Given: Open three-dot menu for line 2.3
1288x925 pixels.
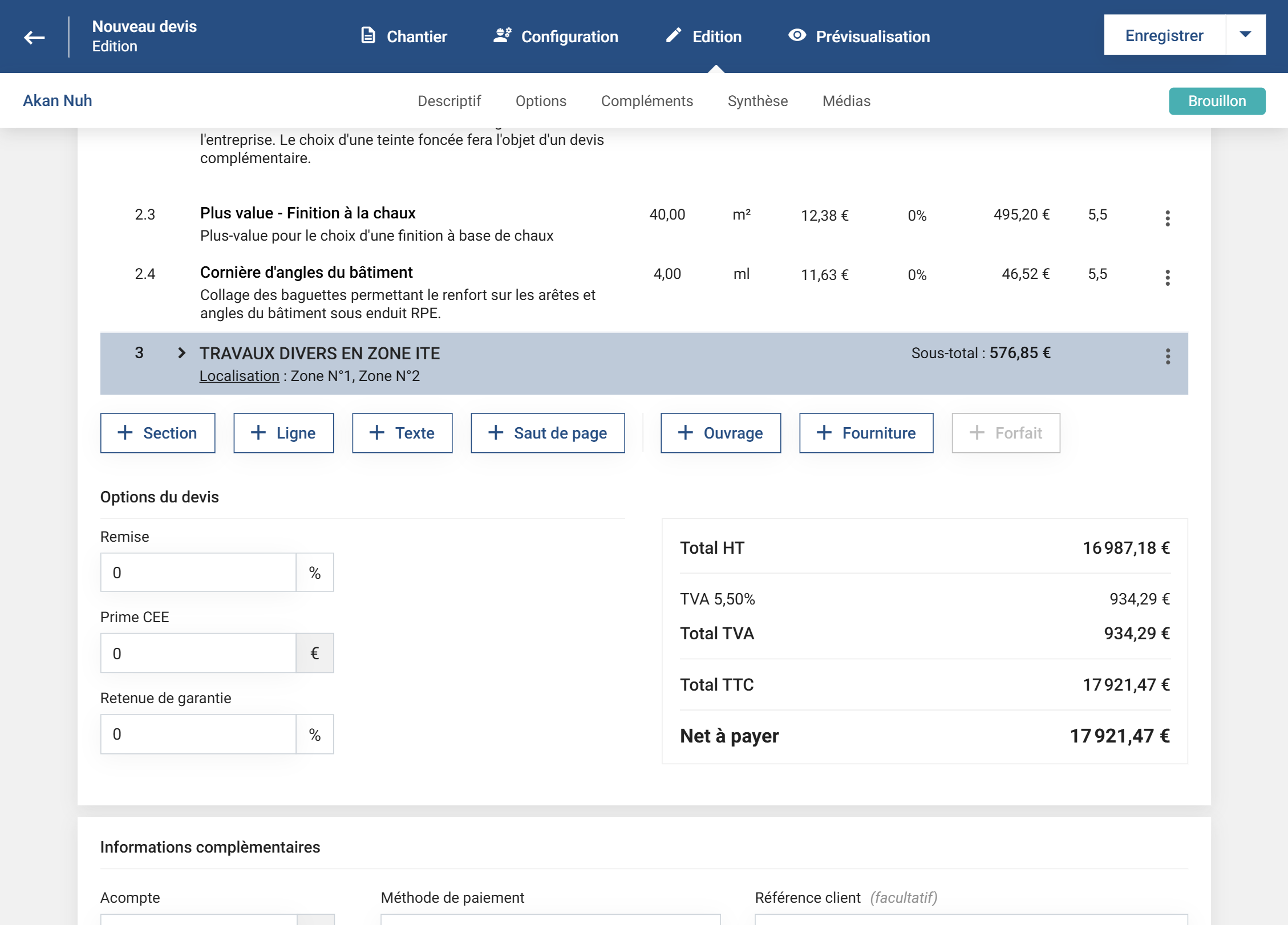Looking at the screenshot, I should coord(1168,218).
